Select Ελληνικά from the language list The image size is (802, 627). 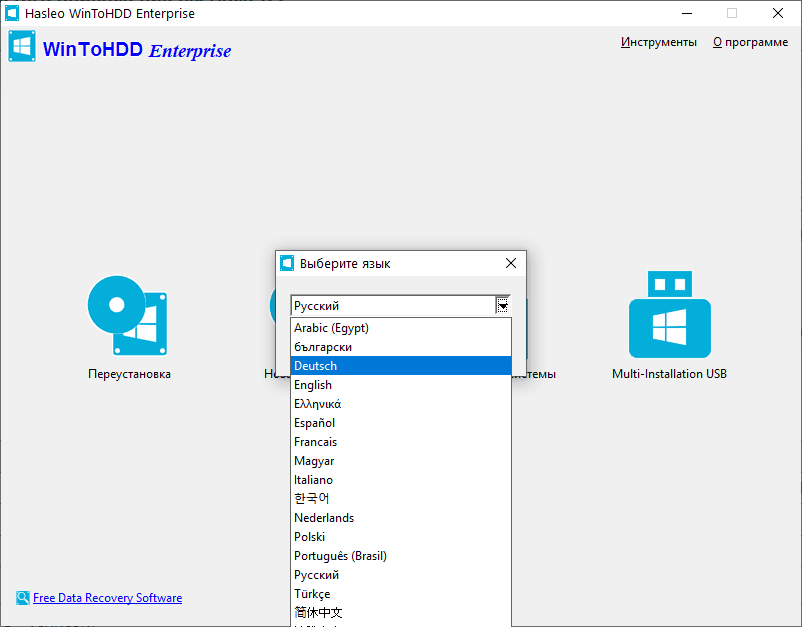coord(401,404)
